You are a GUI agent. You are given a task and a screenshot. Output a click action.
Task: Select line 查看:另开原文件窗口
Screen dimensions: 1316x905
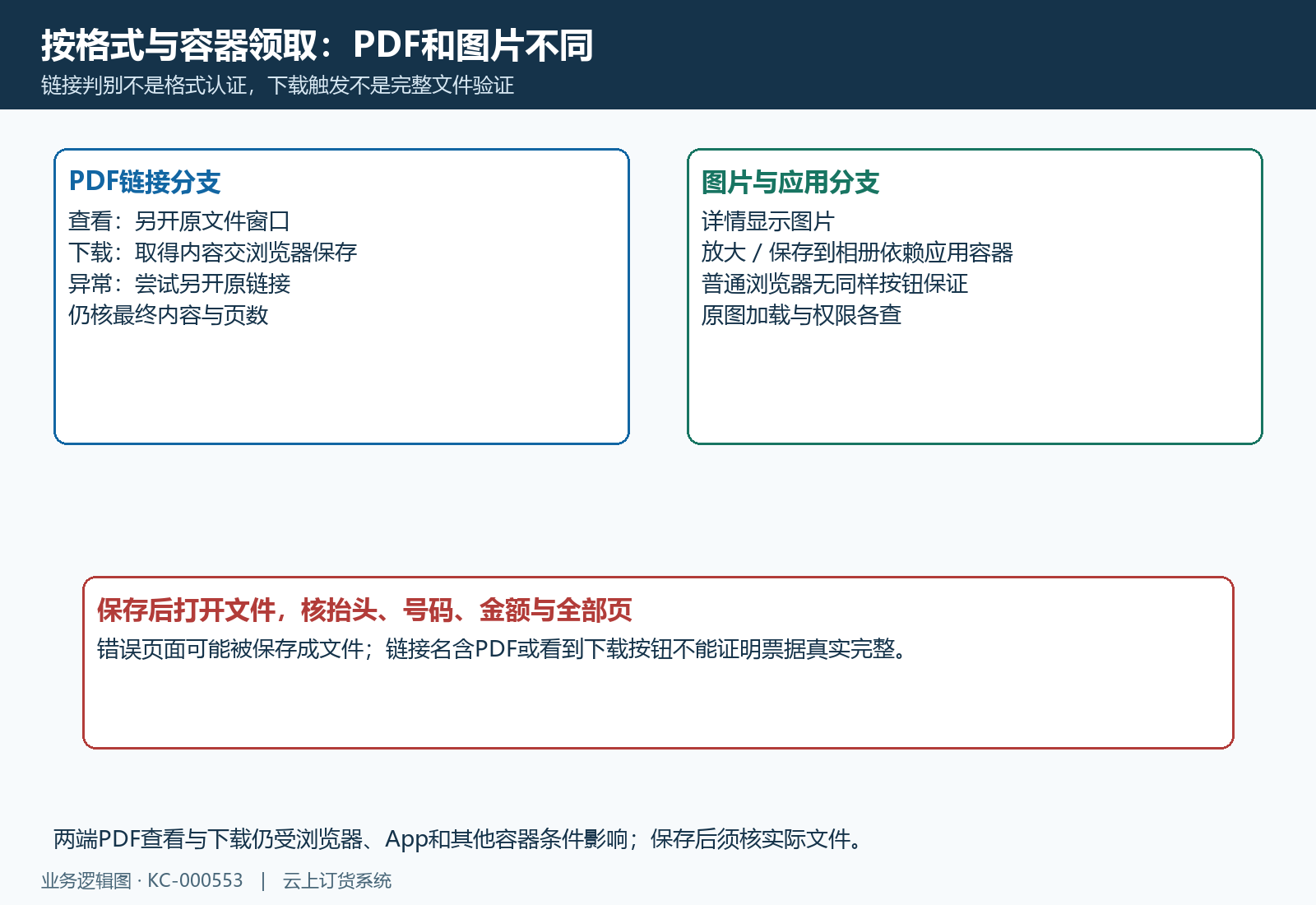pyautogui.click(x=179, y=221)
